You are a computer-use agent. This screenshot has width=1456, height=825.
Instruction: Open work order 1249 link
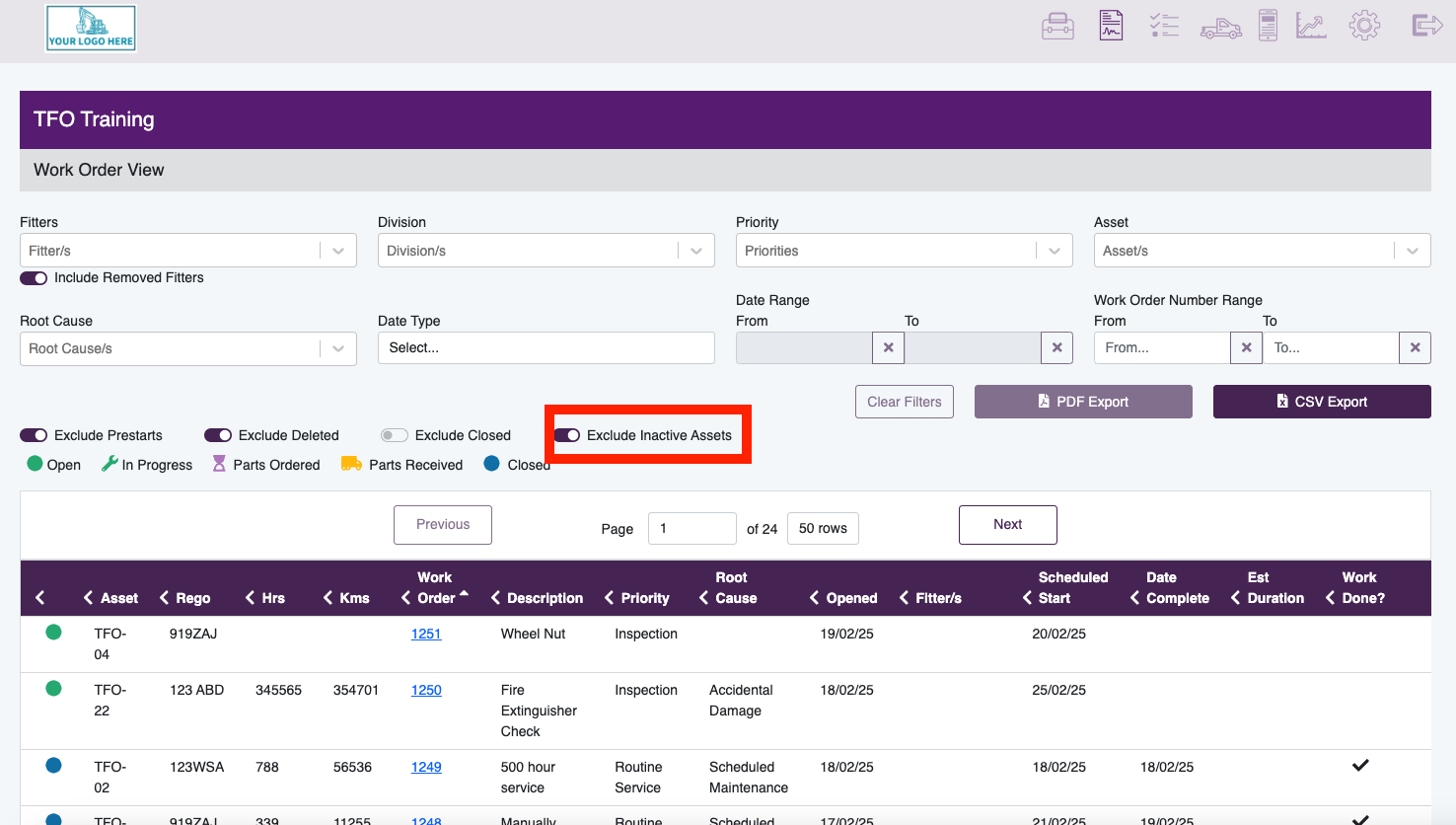[x=426, y=767]
